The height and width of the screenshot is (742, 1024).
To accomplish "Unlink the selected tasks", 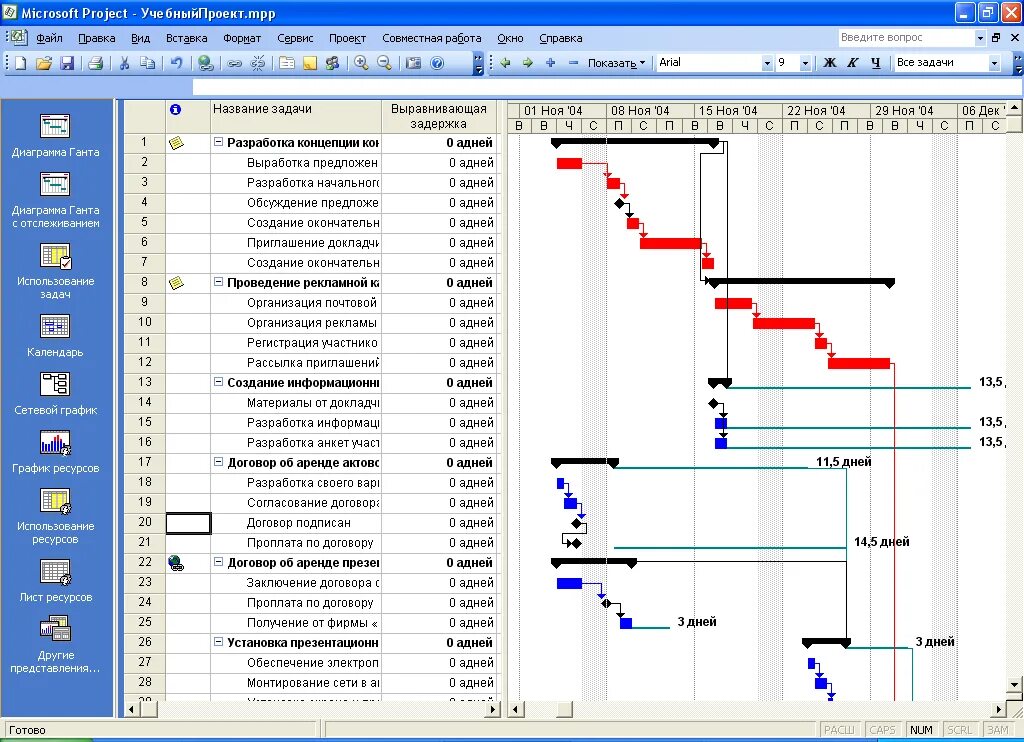I will (x=258, y=63).
